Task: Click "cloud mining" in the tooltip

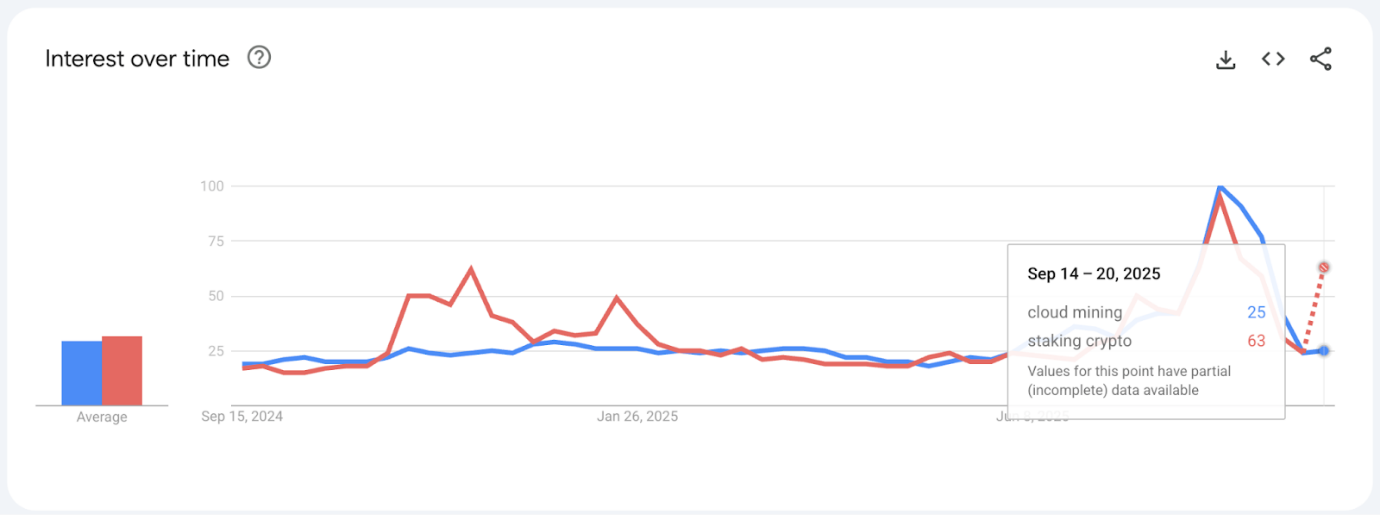Action: click(1075, 313)
